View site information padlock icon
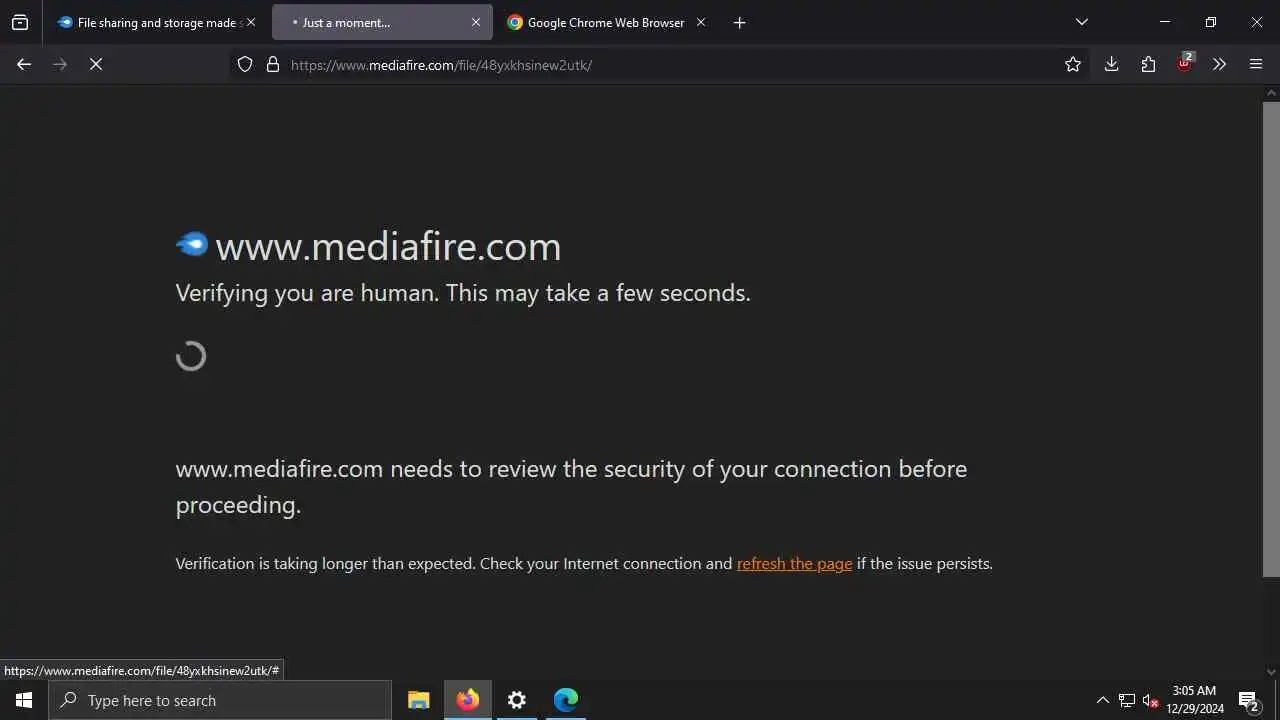 tap(273, 64)
